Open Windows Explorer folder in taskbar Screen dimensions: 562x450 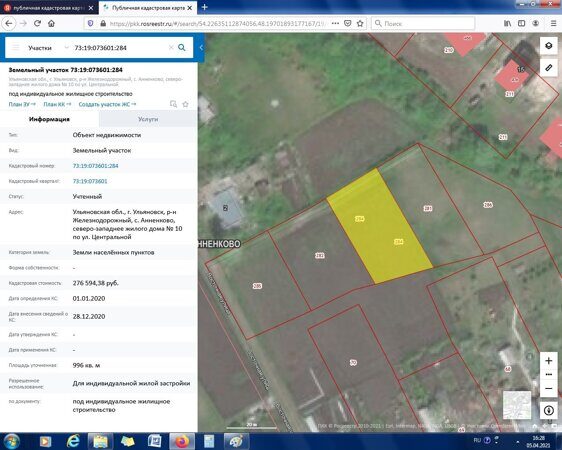pyautogui.click(x=101, y=441)
